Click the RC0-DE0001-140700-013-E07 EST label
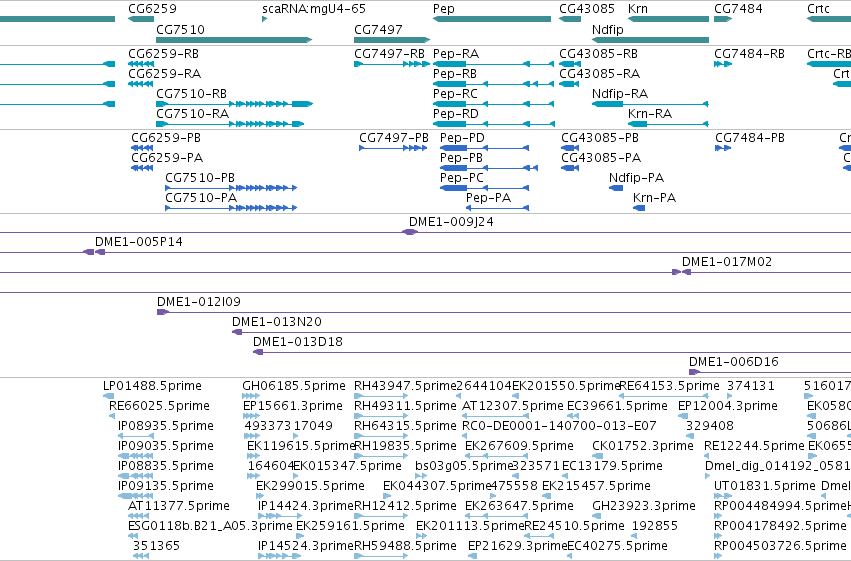851x561 pixels. (x=559, y=426)
